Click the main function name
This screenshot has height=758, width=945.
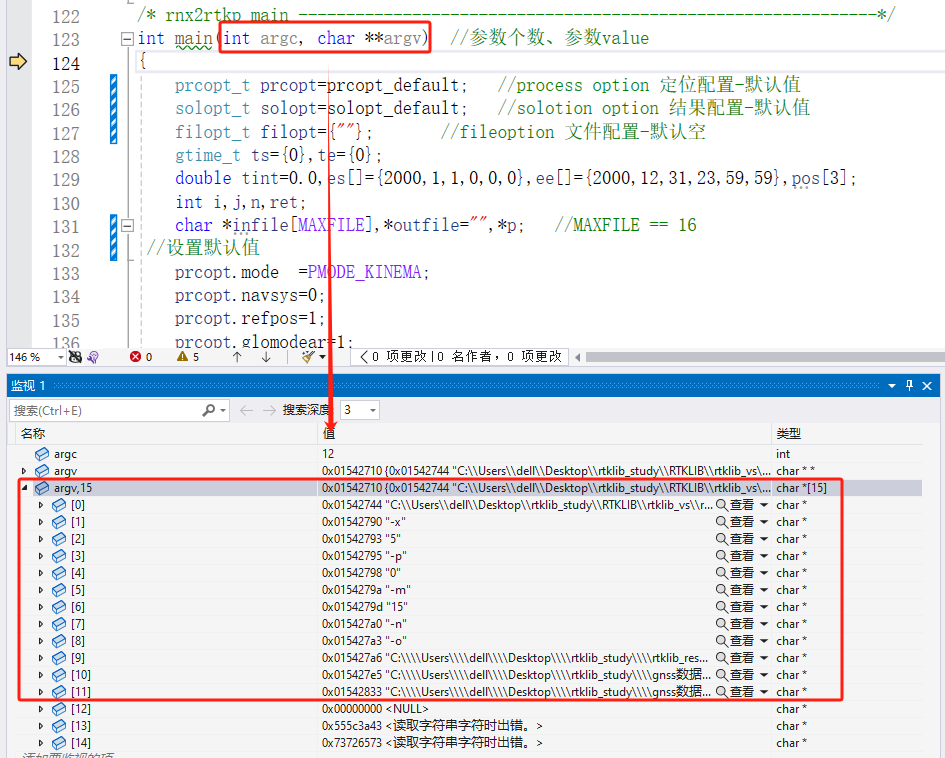[193, 39]
